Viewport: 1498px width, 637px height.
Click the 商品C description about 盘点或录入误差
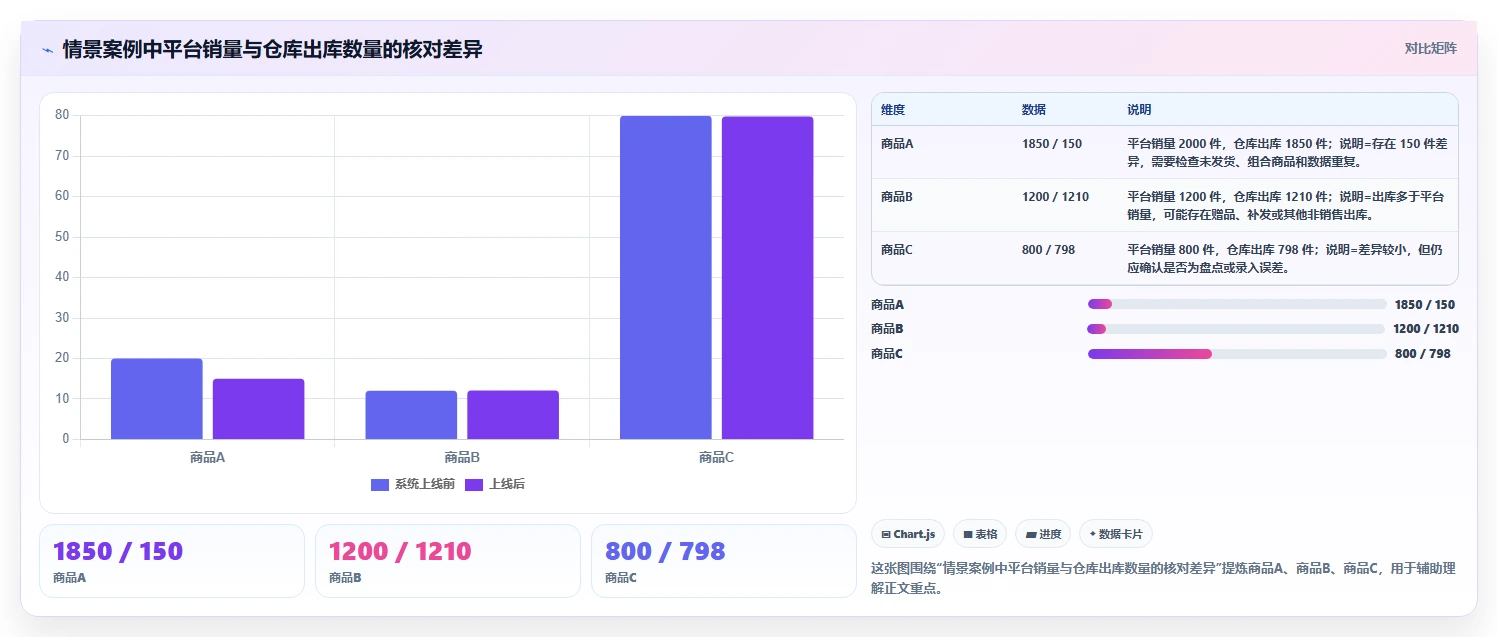pos(1287,259)
